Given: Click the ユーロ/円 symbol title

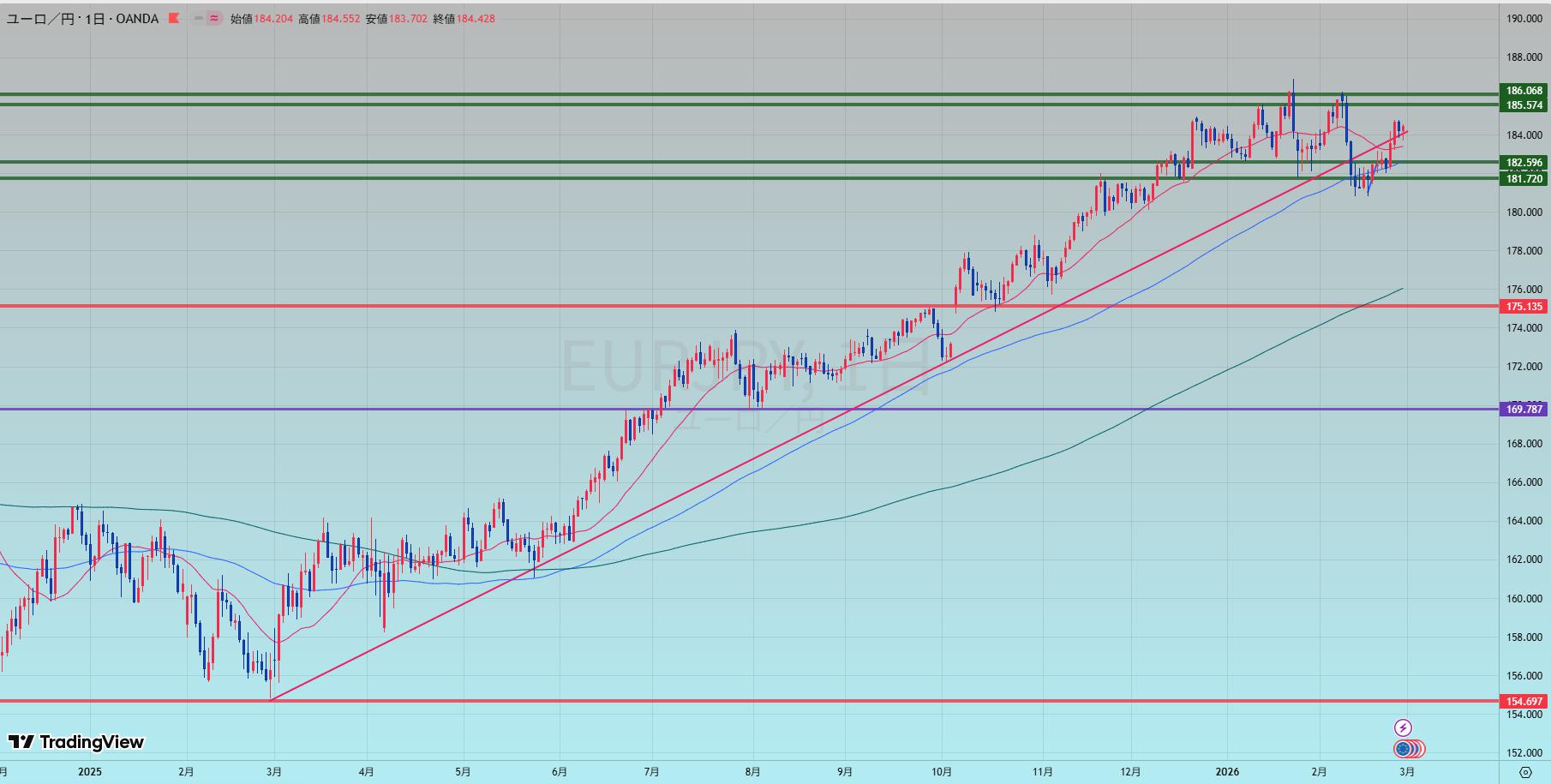Looking at the screenshot, I should tap(39, 18).
